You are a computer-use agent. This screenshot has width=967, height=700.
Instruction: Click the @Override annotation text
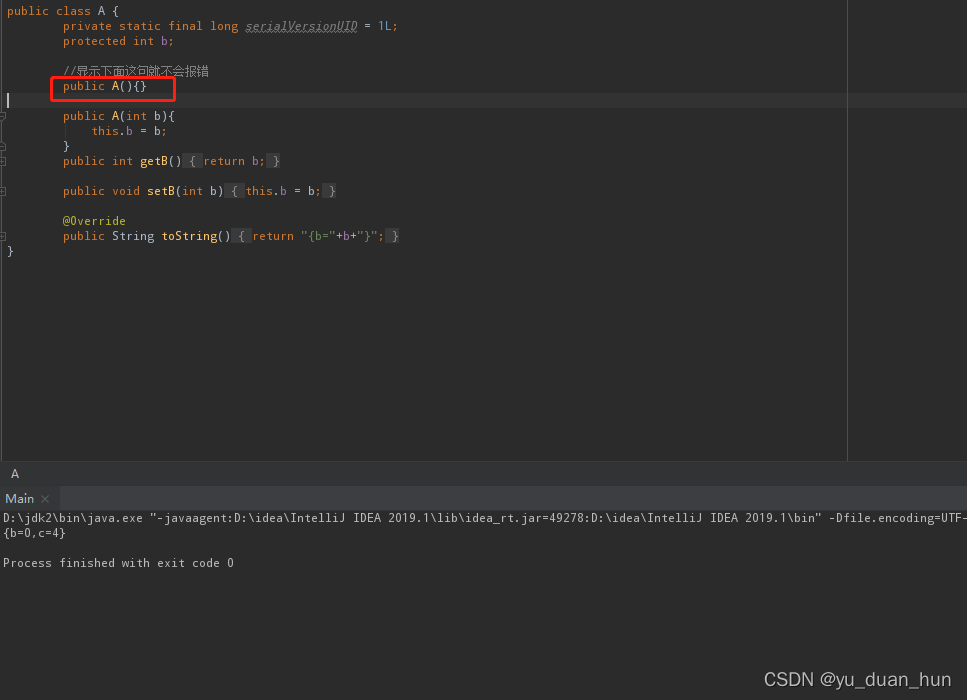[94, 220]
